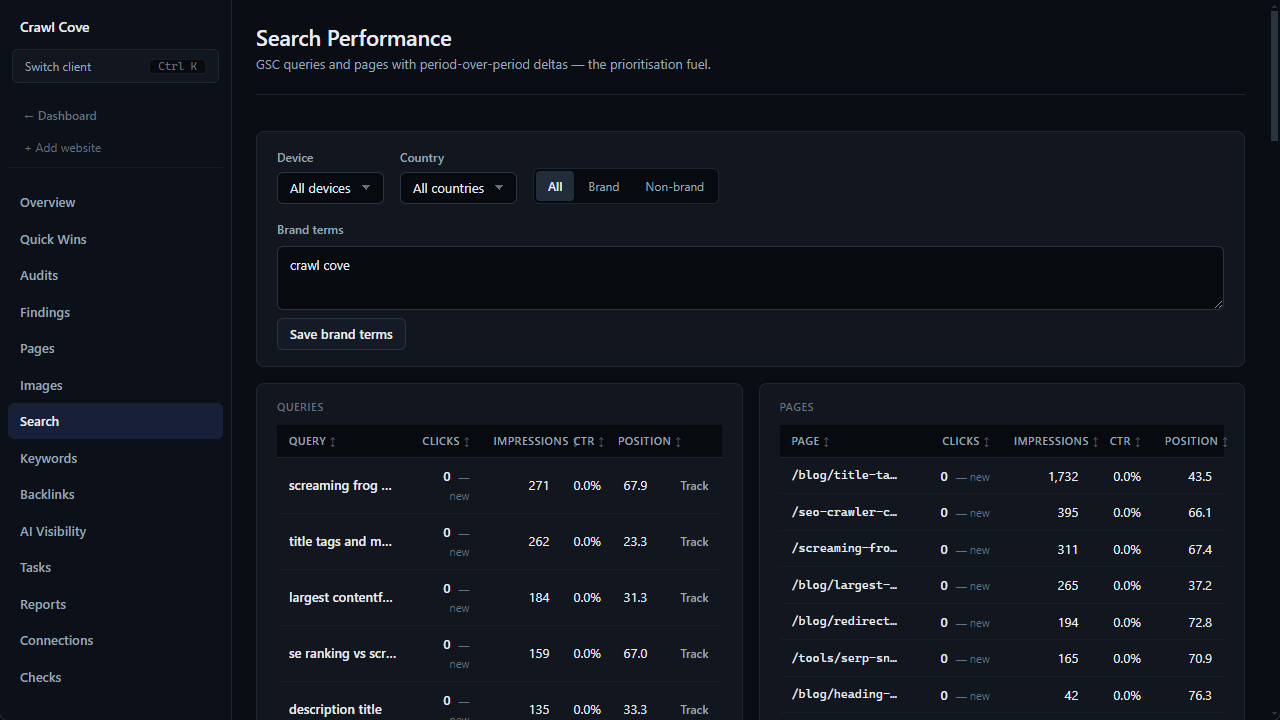Screen dimensions: 1280x720
Task: Sort pages table by Impressions column
Action: 1056,441
